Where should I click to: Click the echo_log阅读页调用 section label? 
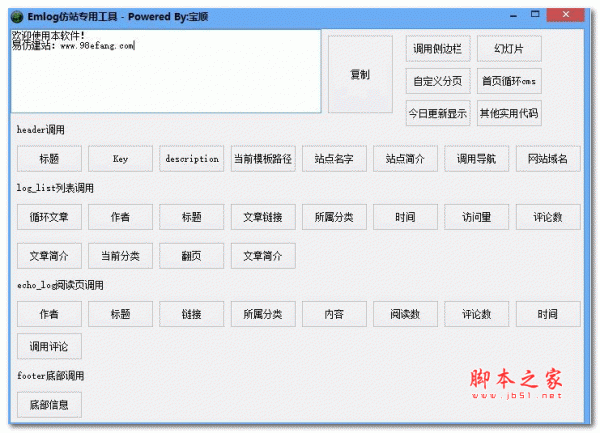click(x=60, y=285)
